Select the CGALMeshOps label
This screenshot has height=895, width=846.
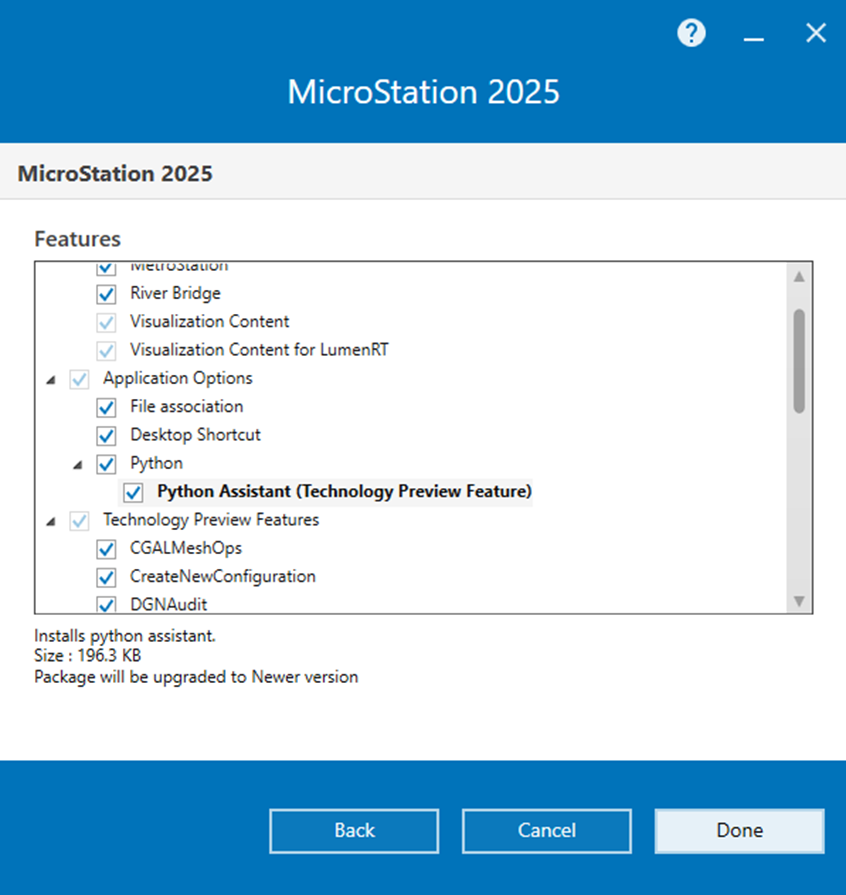point(186,548)
